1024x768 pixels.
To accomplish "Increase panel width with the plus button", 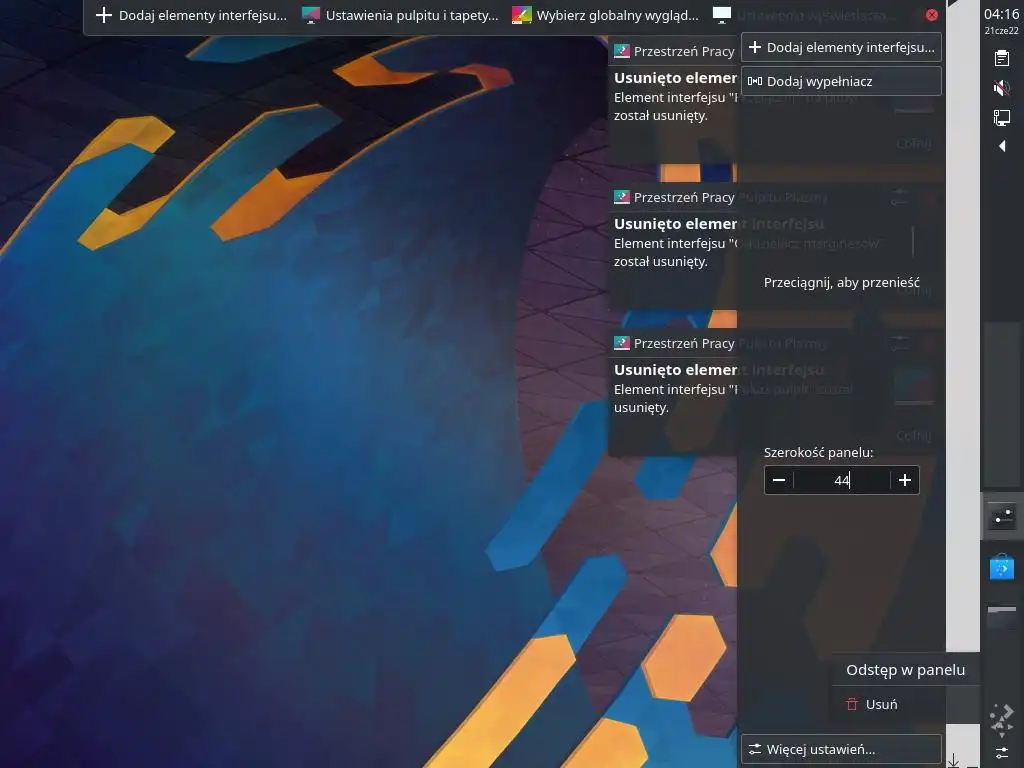I will 904,480.
